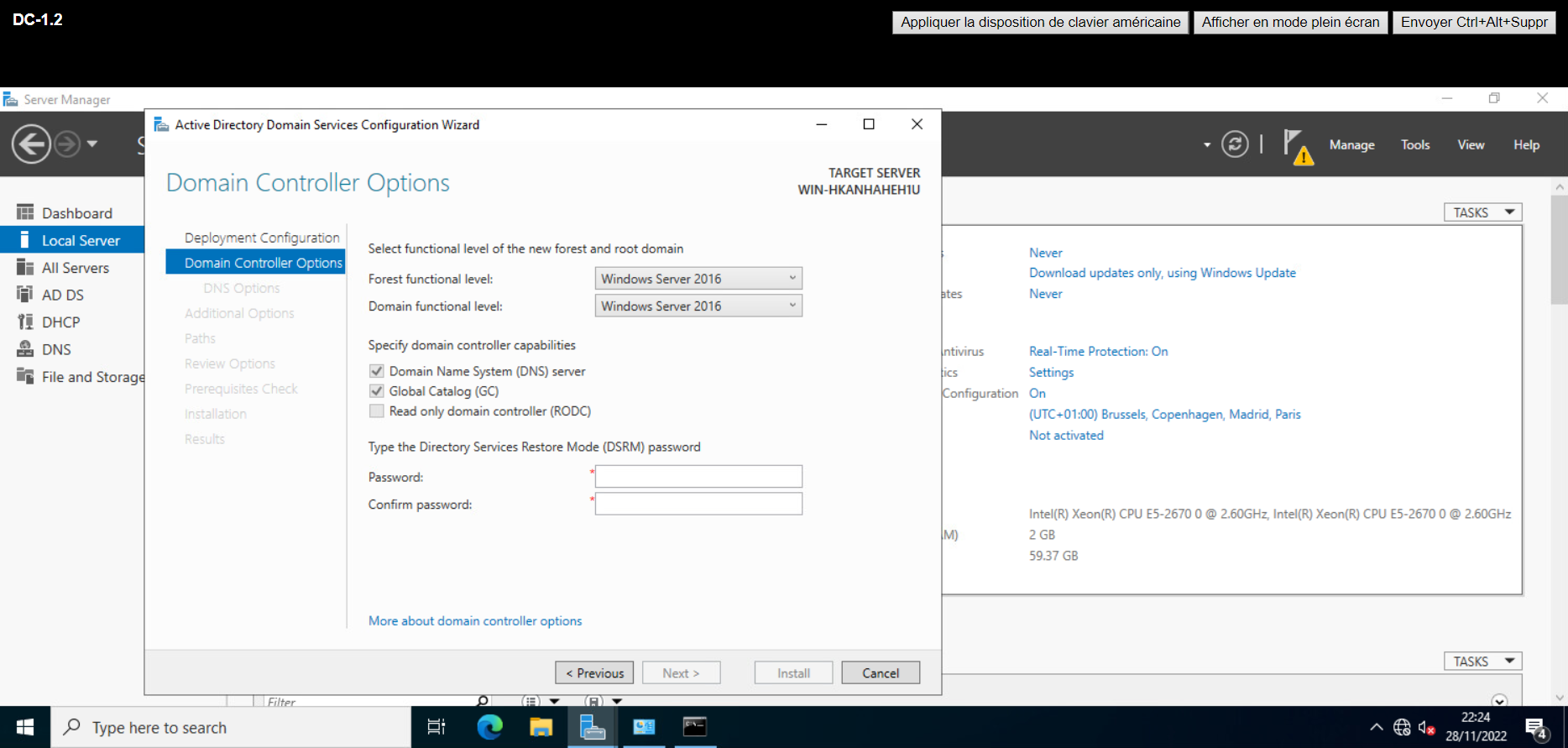Click Real-Time Protection: On link
1568x748 pixels.
coord(1099,351)
